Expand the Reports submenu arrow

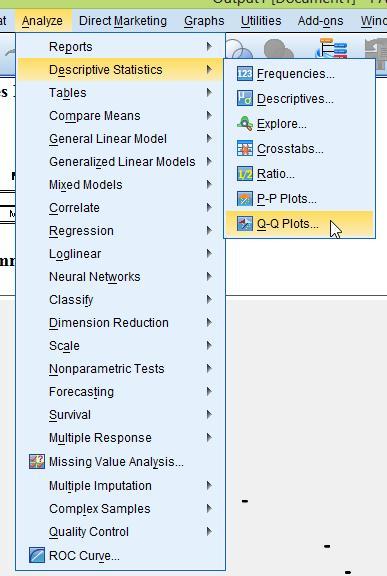209,46
